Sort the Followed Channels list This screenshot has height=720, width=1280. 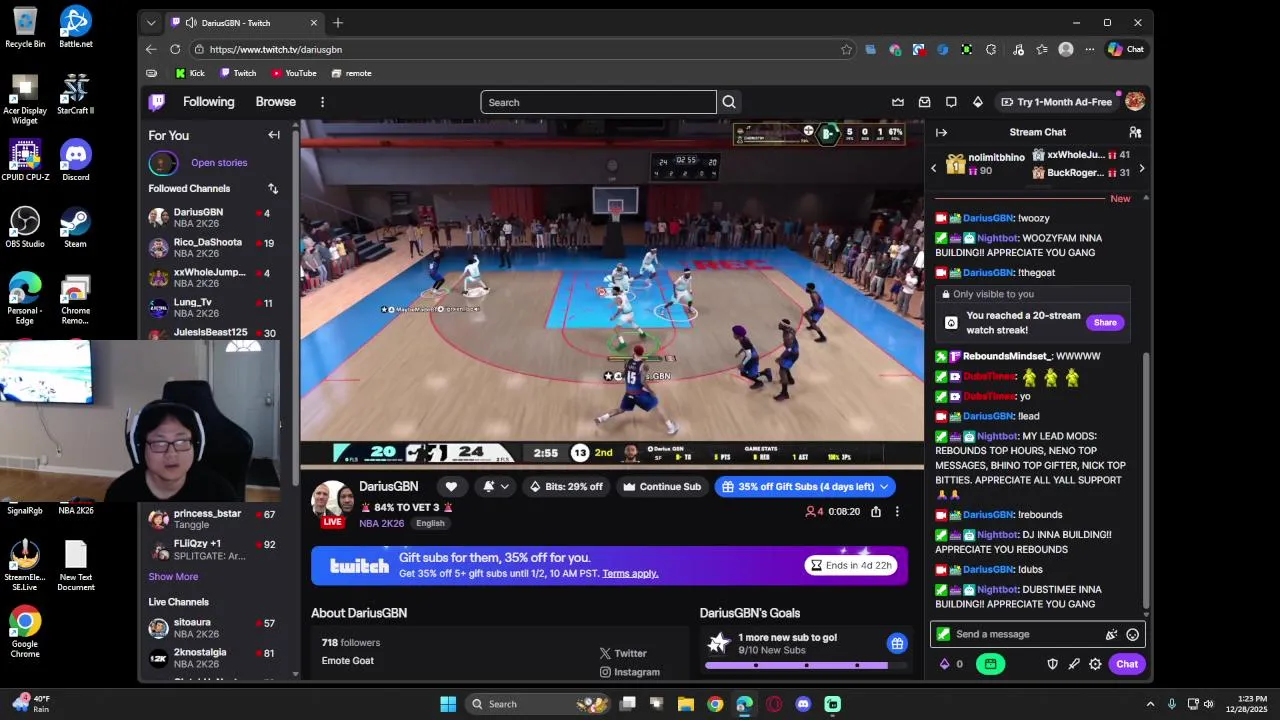pyautogui.click(x=272, y=188)
